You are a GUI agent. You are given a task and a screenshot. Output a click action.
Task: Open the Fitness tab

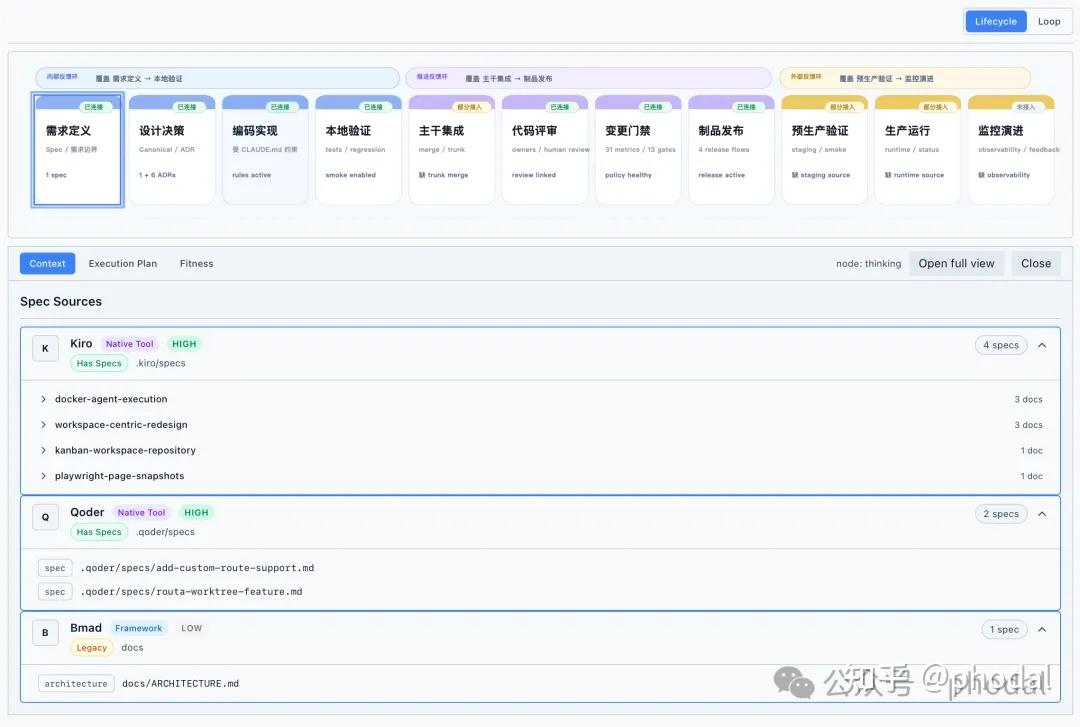196,263
